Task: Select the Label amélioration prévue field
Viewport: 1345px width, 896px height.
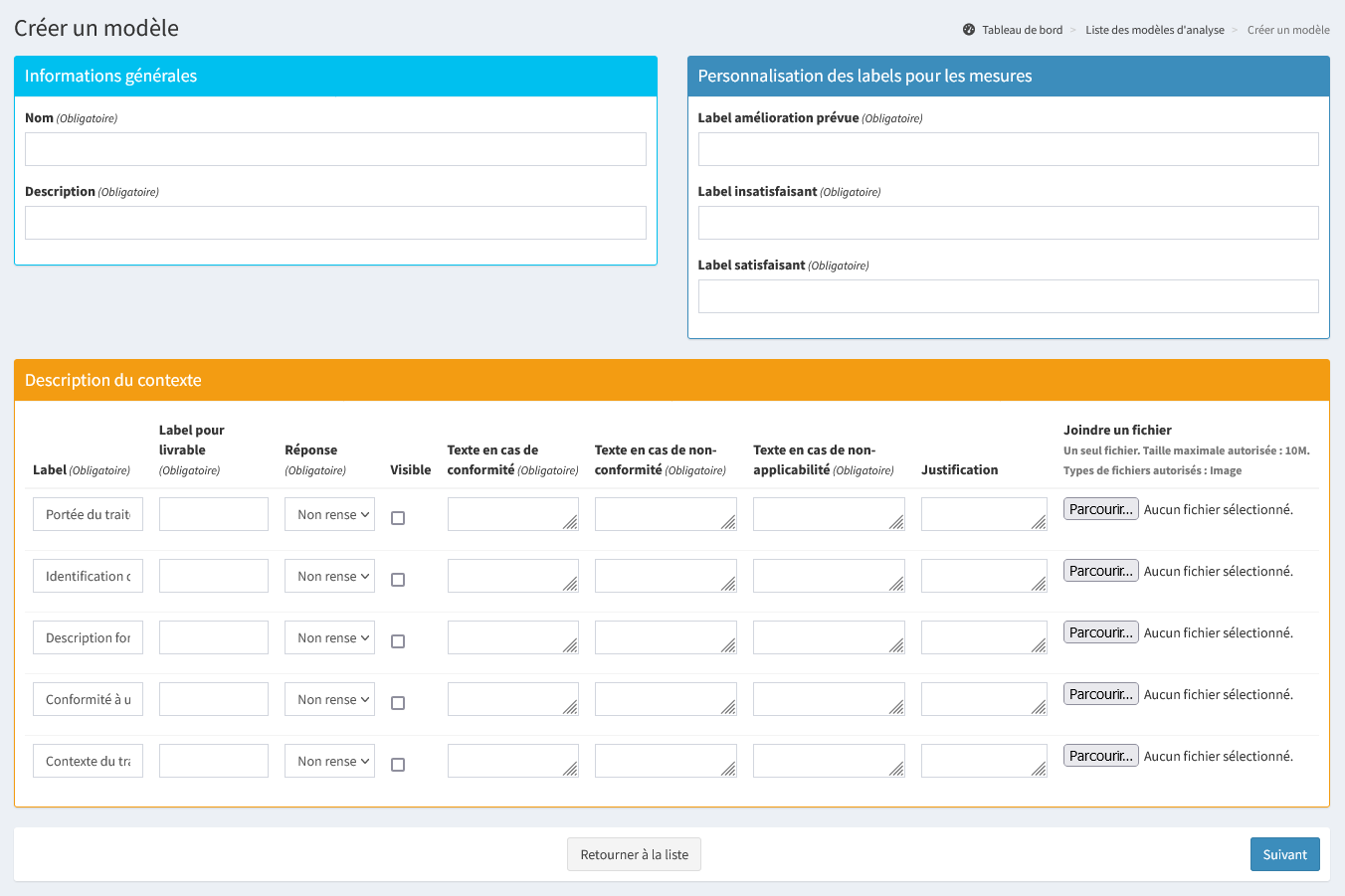Action: pos(1008,149)
